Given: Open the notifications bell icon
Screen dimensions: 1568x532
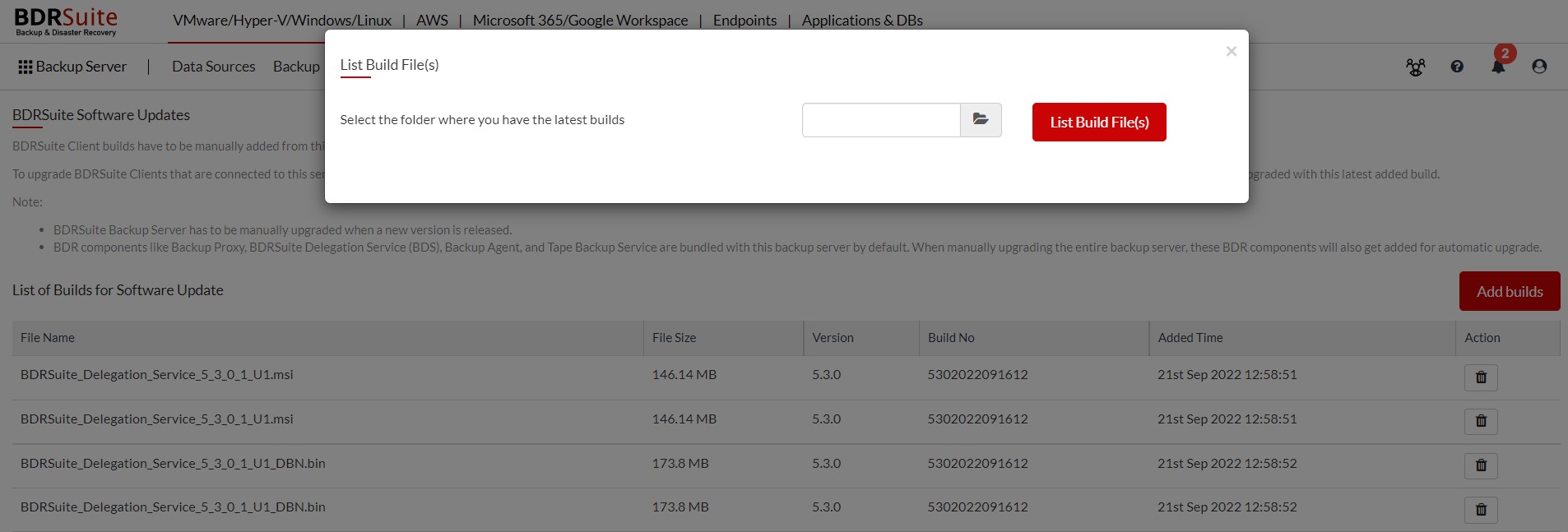Looking at the screenshot, I should (x=1498, y=67).
